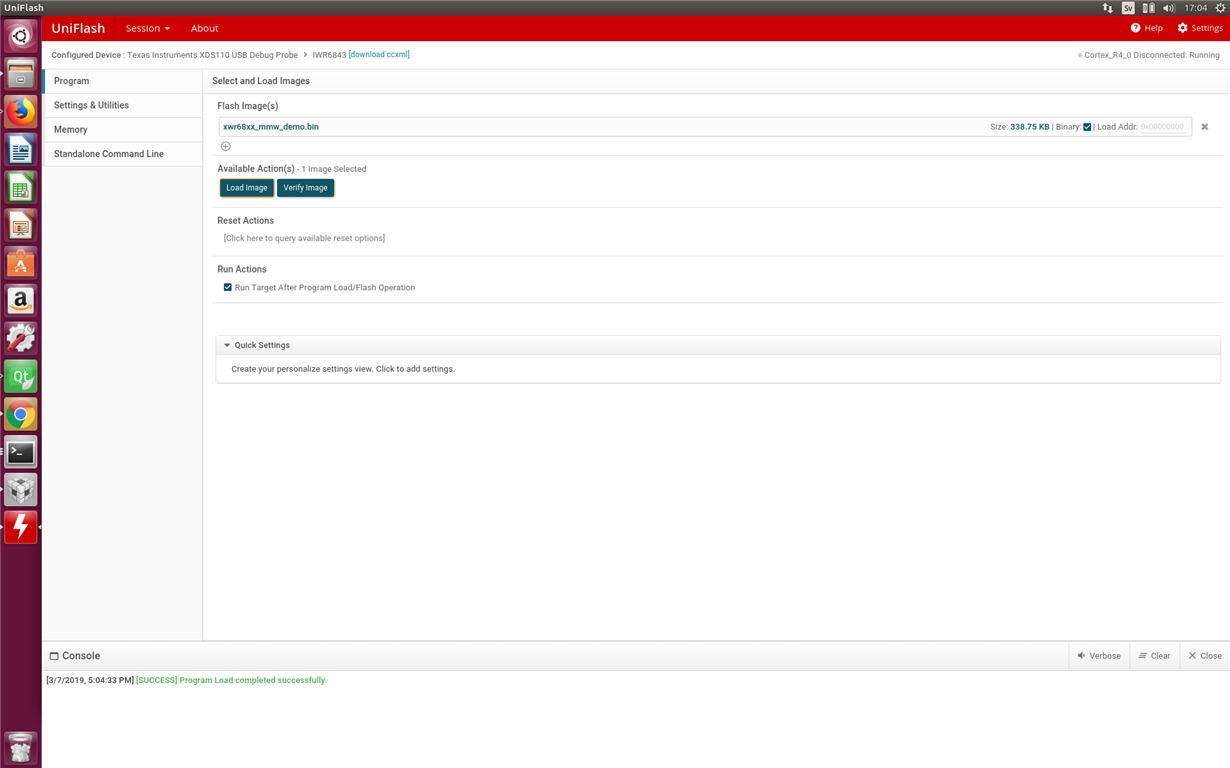Close the Console panel

click(x=1205, y=656)
